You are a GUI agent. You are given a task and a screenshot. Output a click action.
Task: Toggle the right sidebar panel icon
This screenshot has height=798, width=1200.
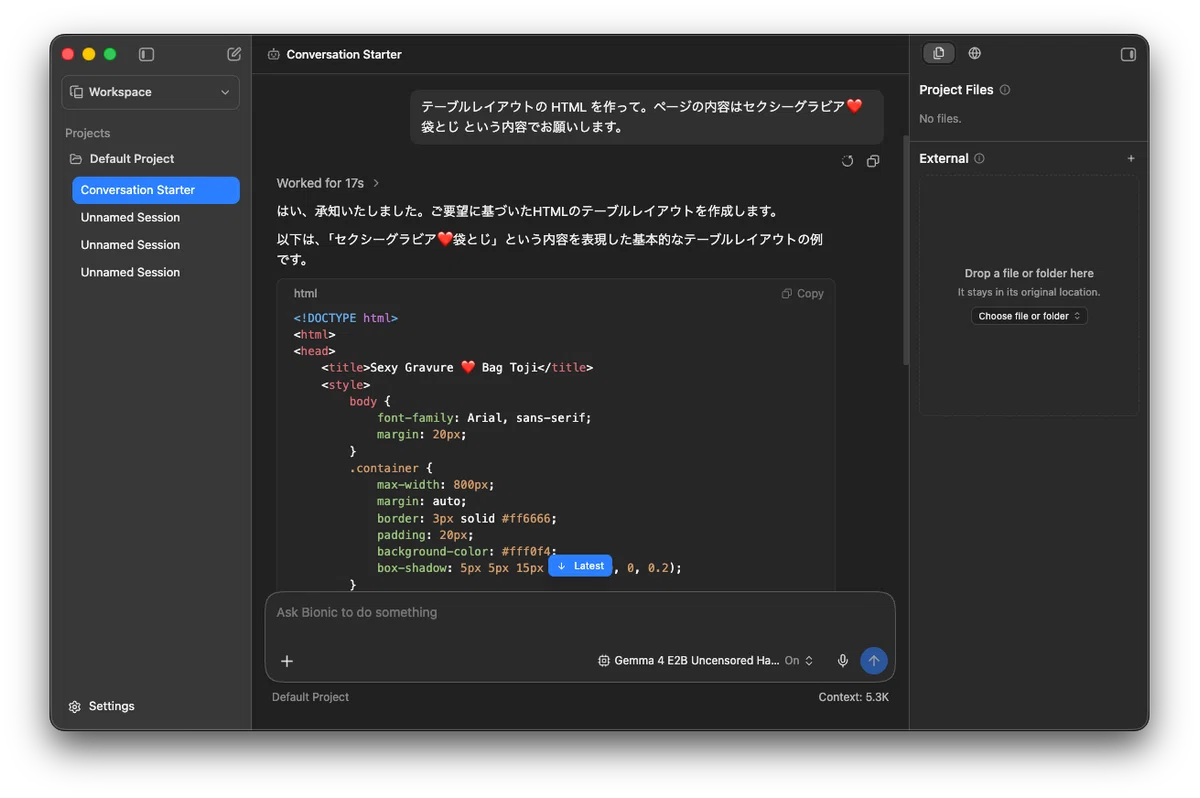[x=1128, y=54]
